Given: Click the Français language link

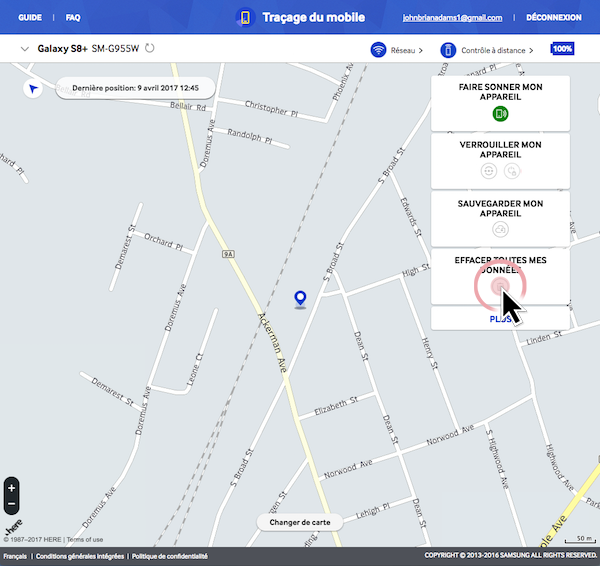Looking at the screenshot, I should (15, 556).
